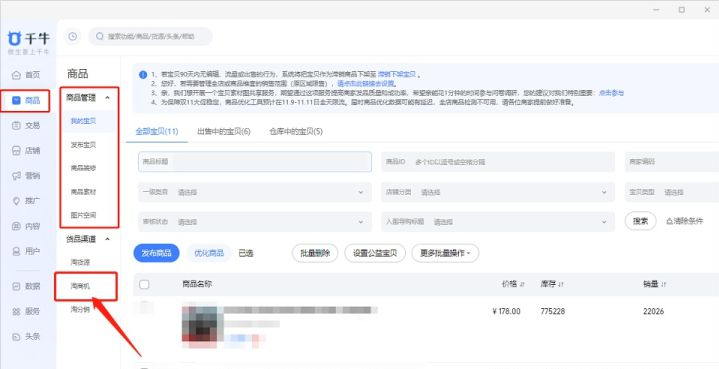
Task: Click the 设置公益宝贝 button
Action: pos(375,253)
